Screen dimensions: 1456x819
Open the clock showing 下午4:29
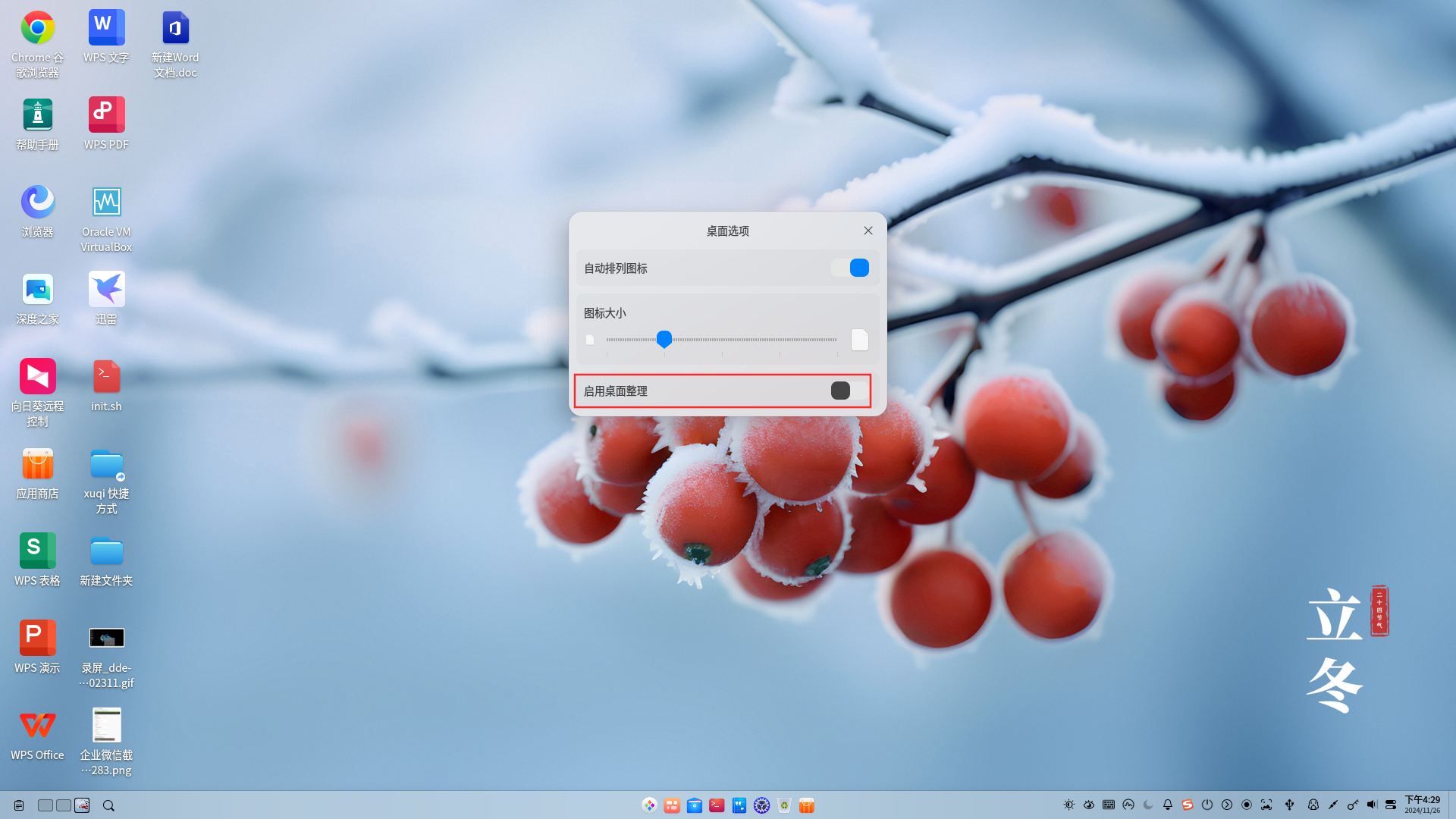point(1422,805)
